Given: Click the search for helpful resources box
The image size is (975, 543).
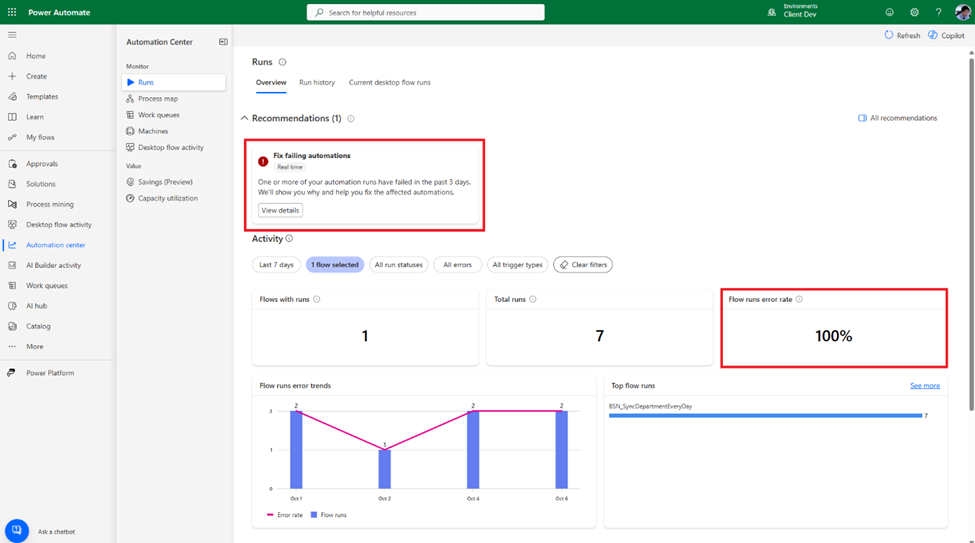Looking at the screenshot, I should tap(425, 12).
